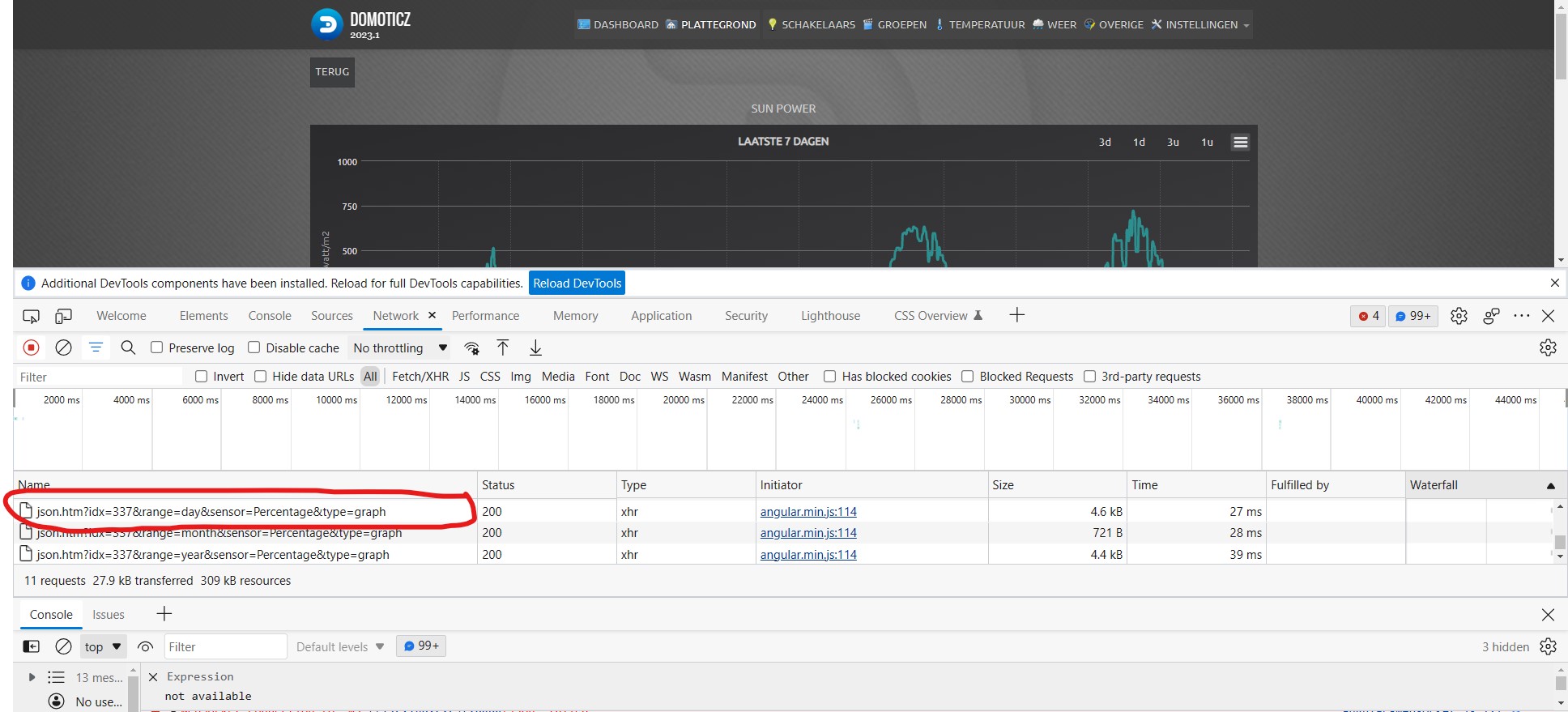Viewport: 1568px width, 712px height.
Task: Open console settings gear
Action: pyautogui.click(x=1548, y=646)
